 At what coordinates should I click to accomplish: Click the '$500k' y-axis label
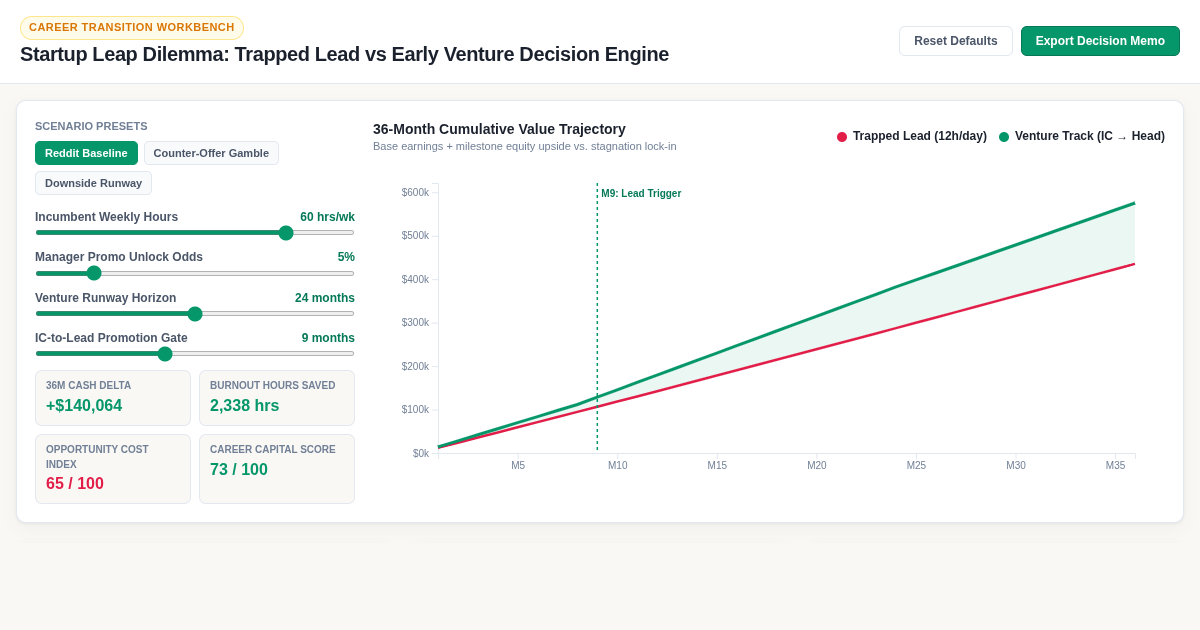[x=415, y=236]
